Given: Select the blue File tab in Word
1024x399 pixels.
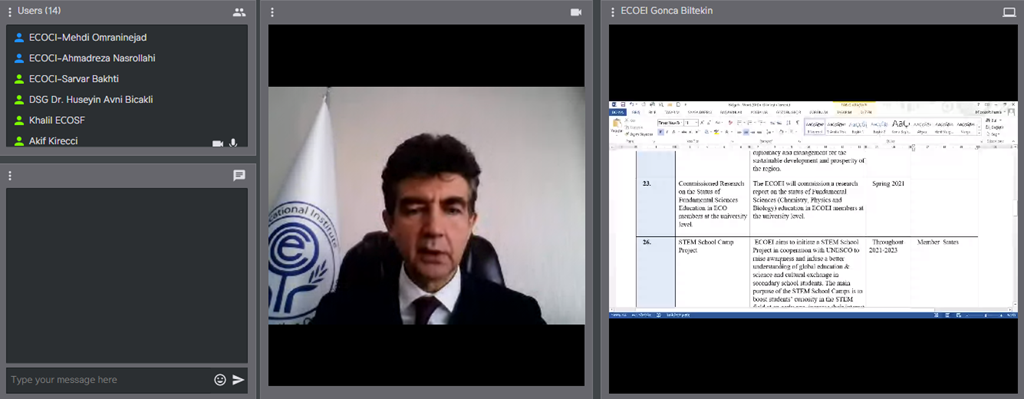Looking at the screenshot, I should point(617,112).
